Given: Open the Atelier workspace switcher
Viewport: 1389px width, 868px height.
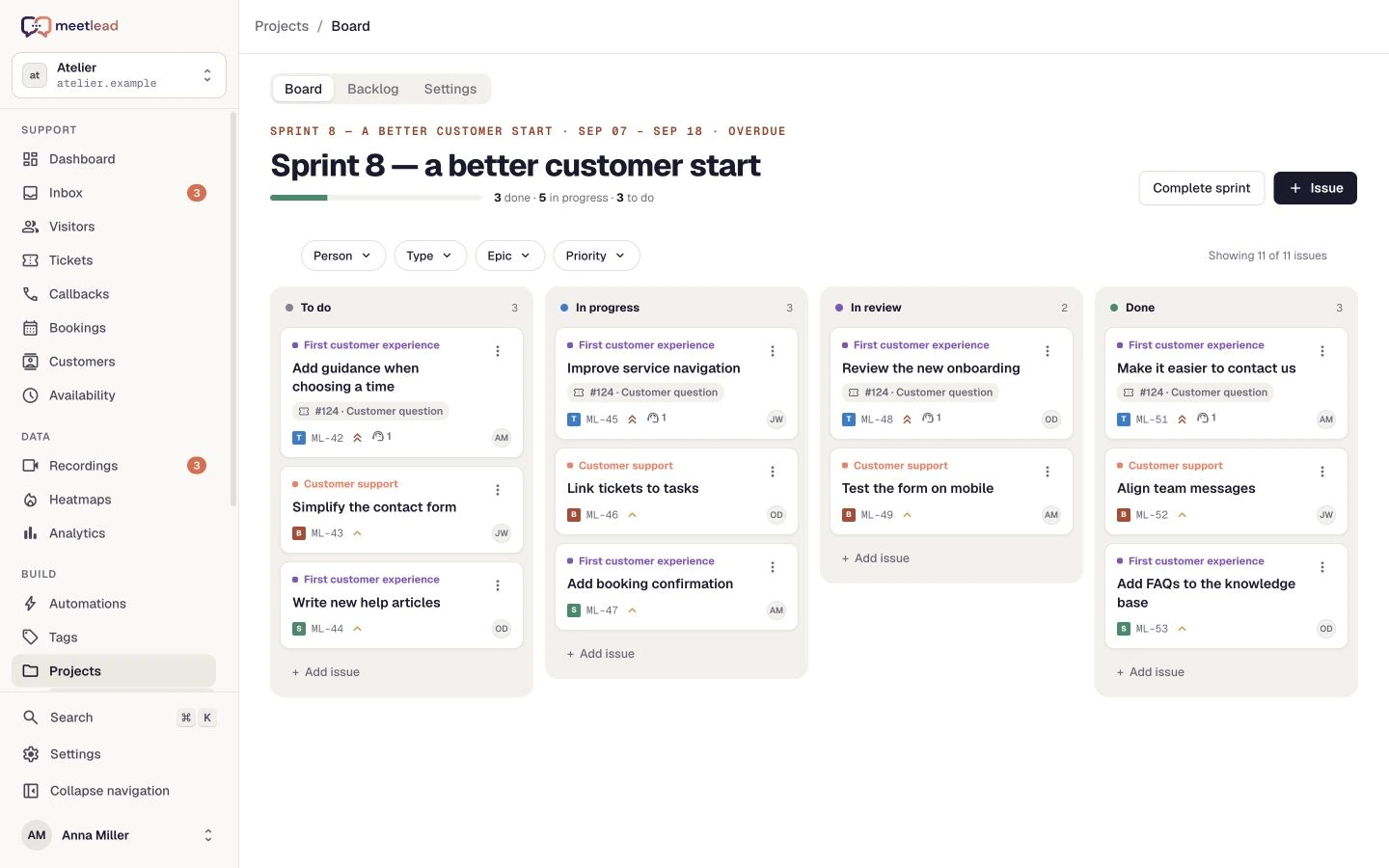Looking at the screenshot, I should tap(119, 75).
